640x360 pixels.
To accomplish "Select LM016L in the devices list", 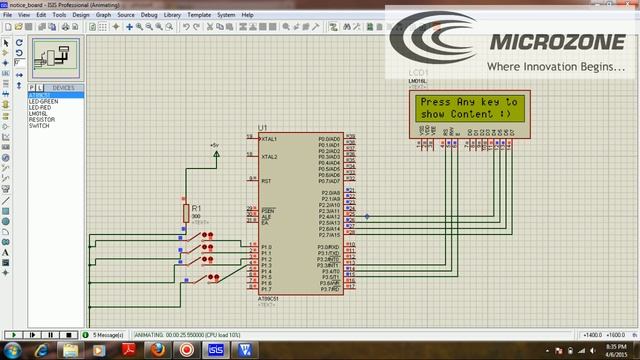I will tap(38, 113).
